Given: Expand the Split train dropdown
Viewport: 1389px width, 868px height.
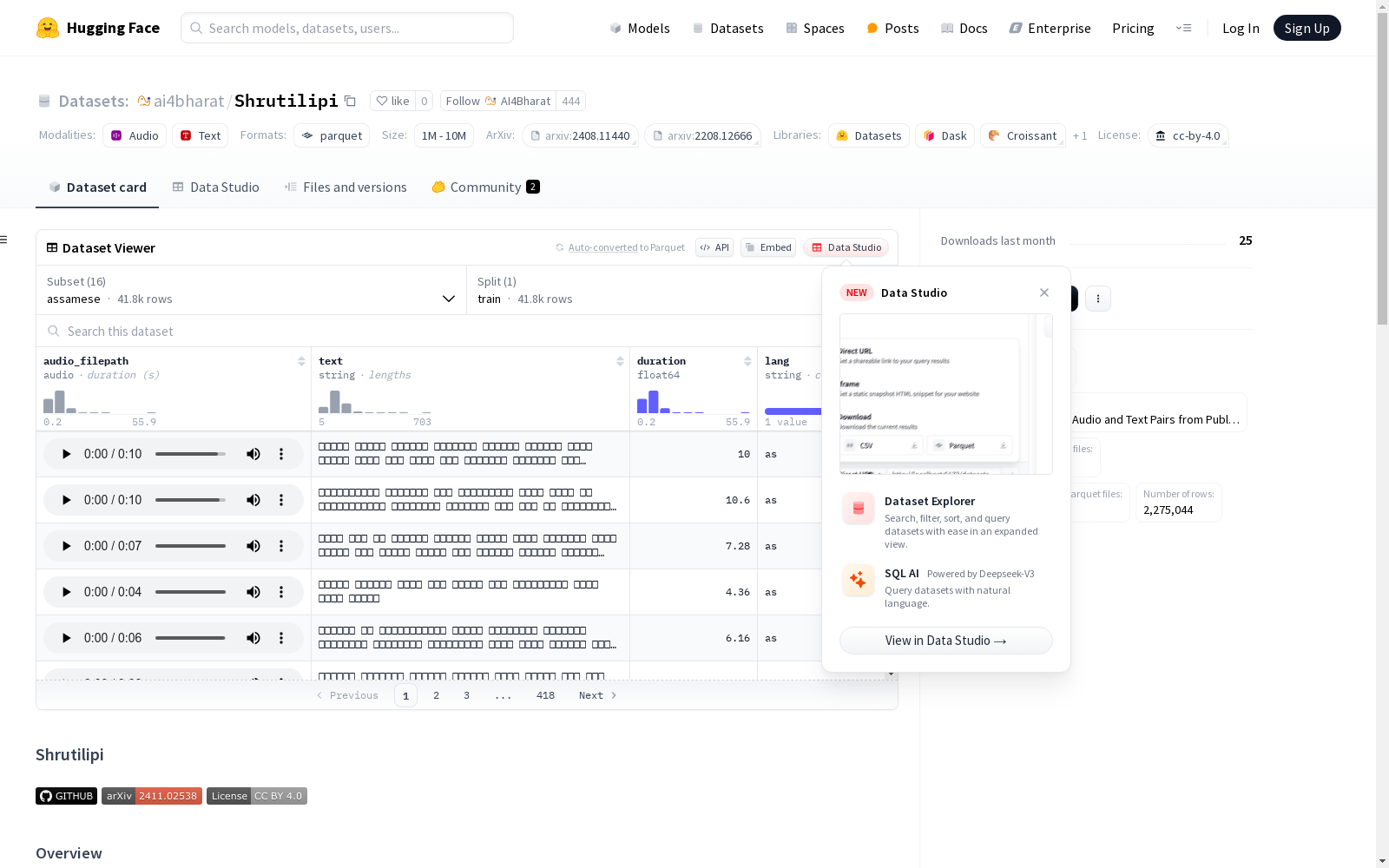Looking at the screenshot, I should click(x=644, y=290).
